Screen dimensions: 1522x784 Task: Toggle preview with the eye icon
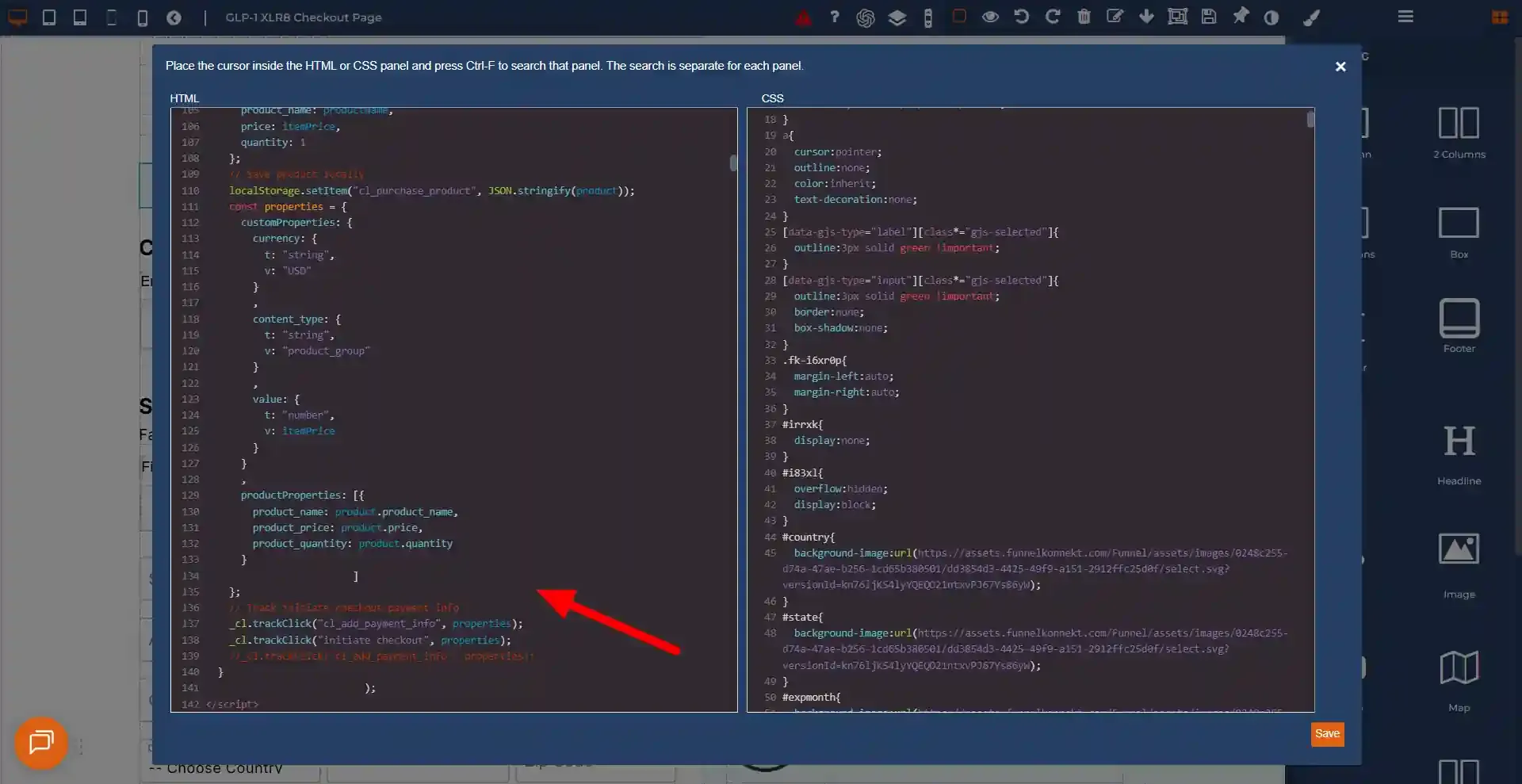(x=990, y=17)
